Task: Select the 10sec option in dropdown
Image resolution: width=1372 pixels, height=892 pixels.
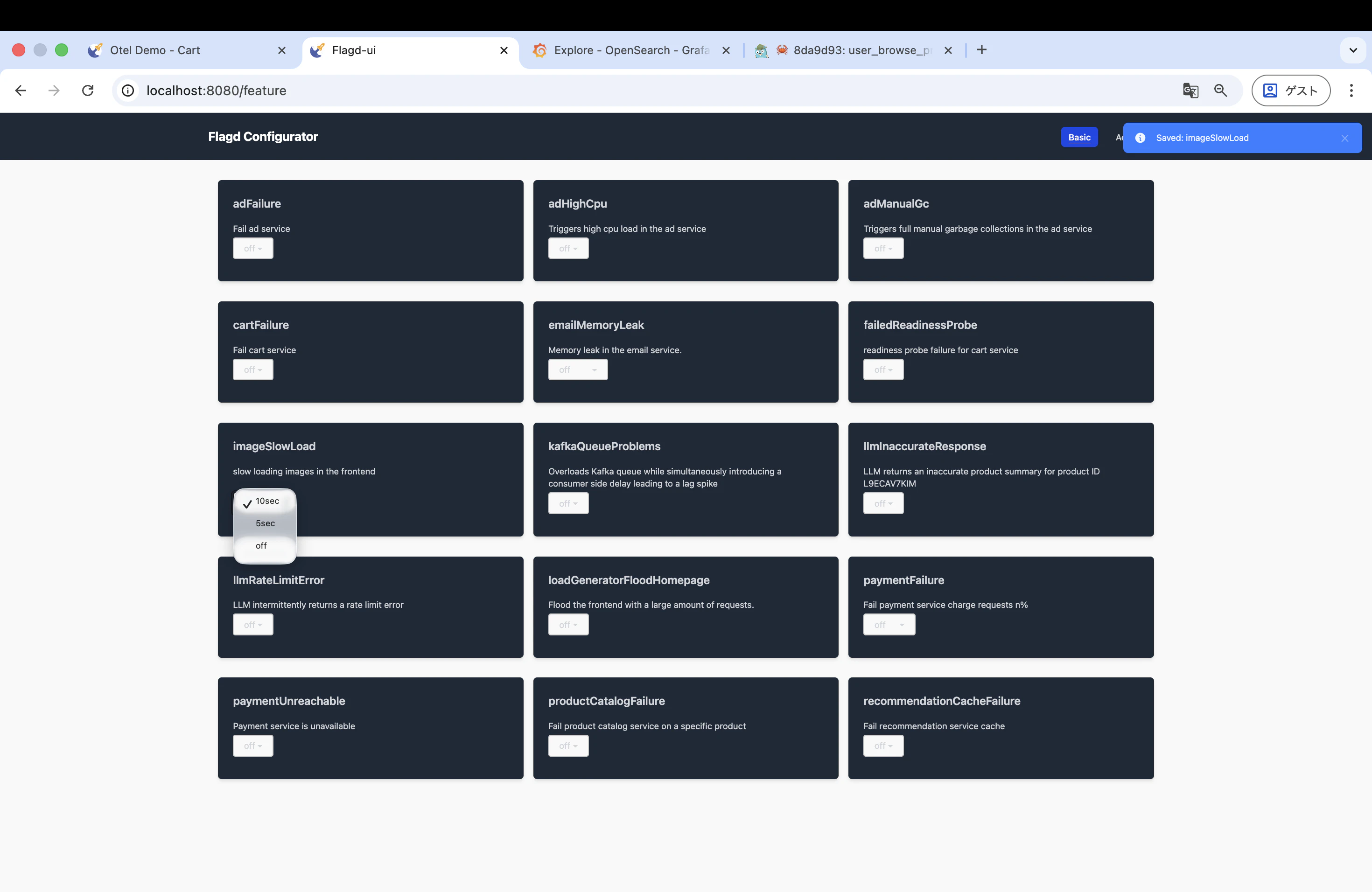Action: pyautogui.click(x=267, y=502)
